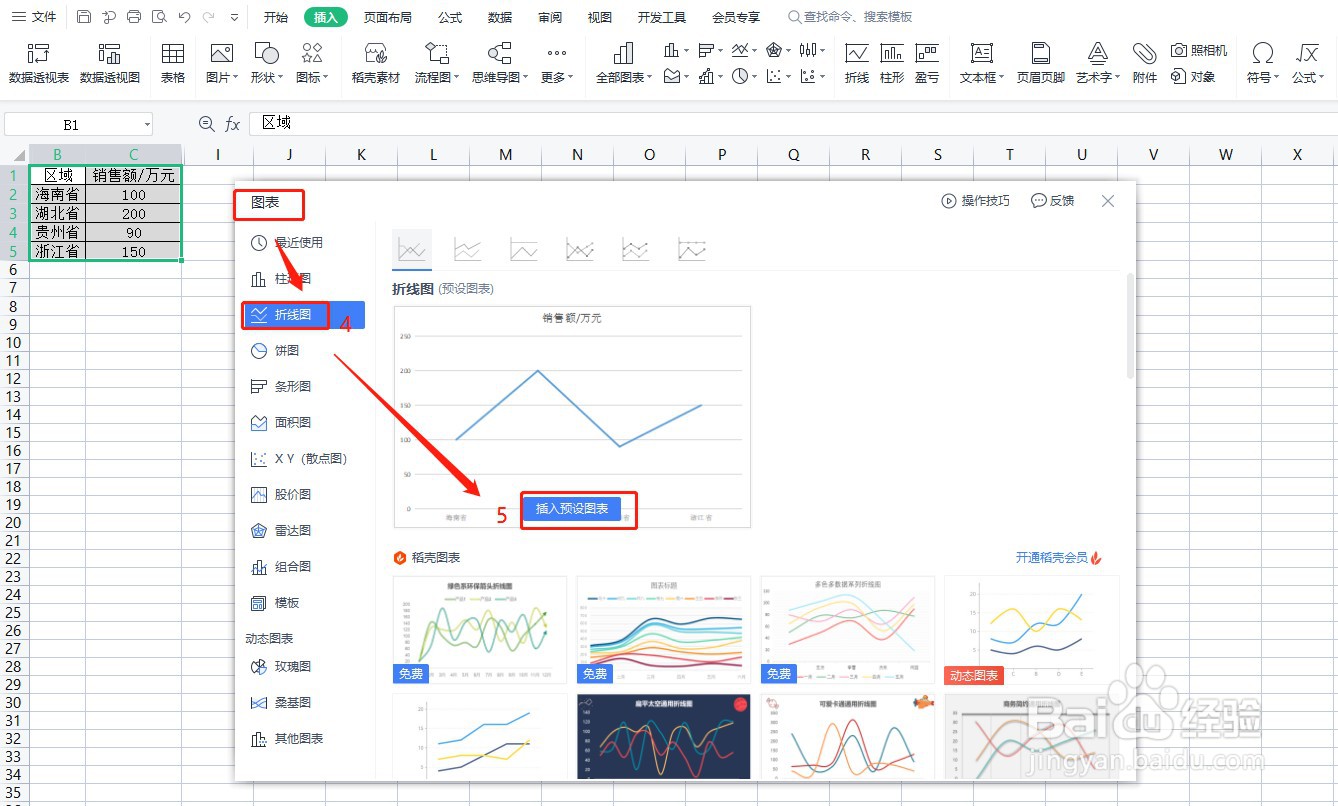Select the 动态图表 line chart template thumbnail

pyautogui.click(x=1031, y=630)
